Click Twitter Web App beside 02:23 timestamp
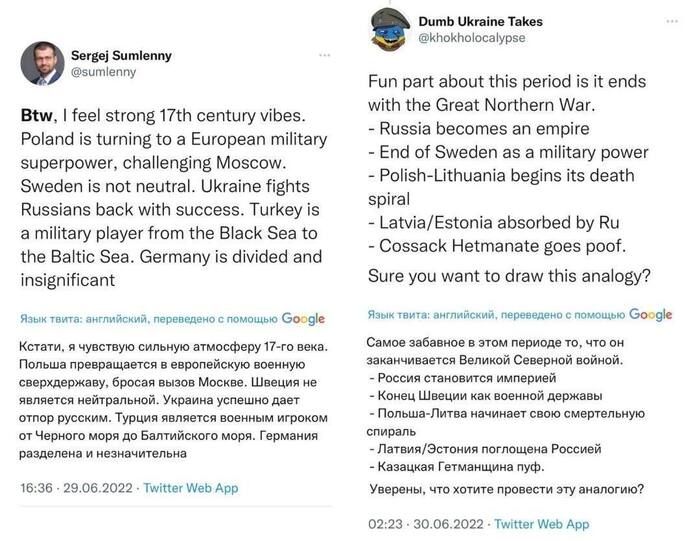 [541, 523]
